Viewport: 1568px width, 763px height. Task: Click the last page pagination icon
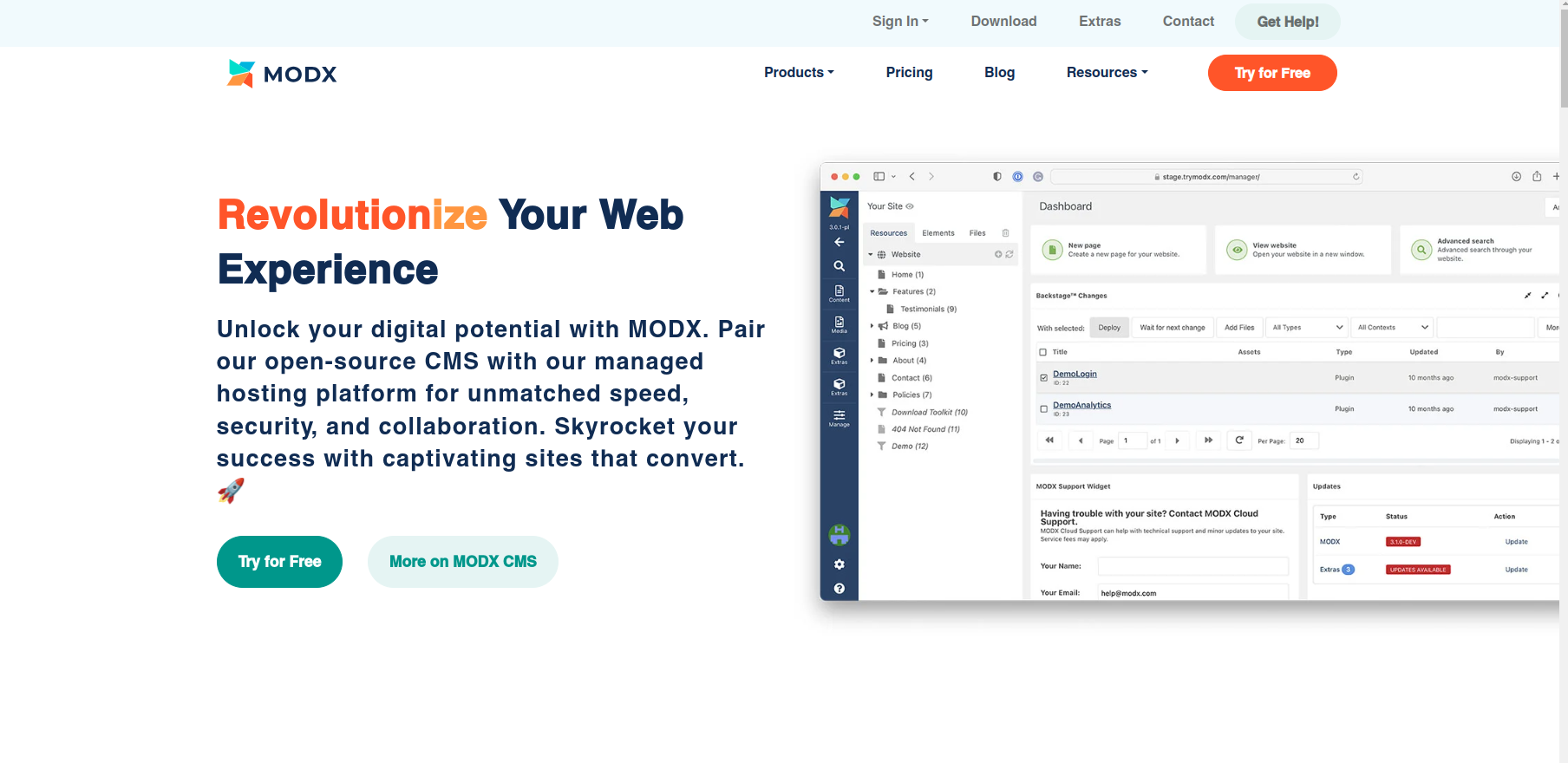pos(1208,440)
